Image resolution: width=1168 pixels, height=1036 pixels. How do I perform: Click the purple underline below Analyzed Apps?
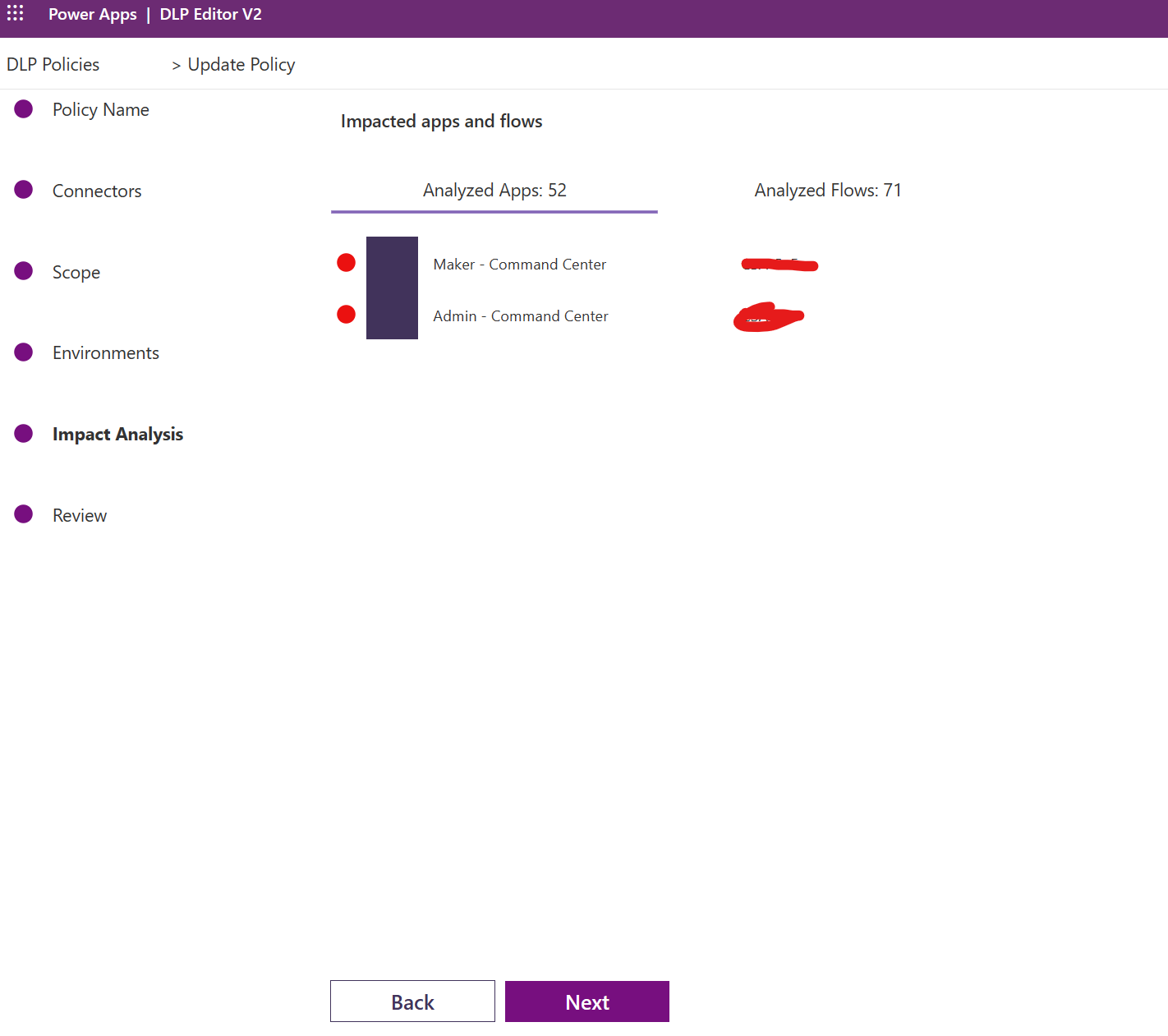[494, 212]
